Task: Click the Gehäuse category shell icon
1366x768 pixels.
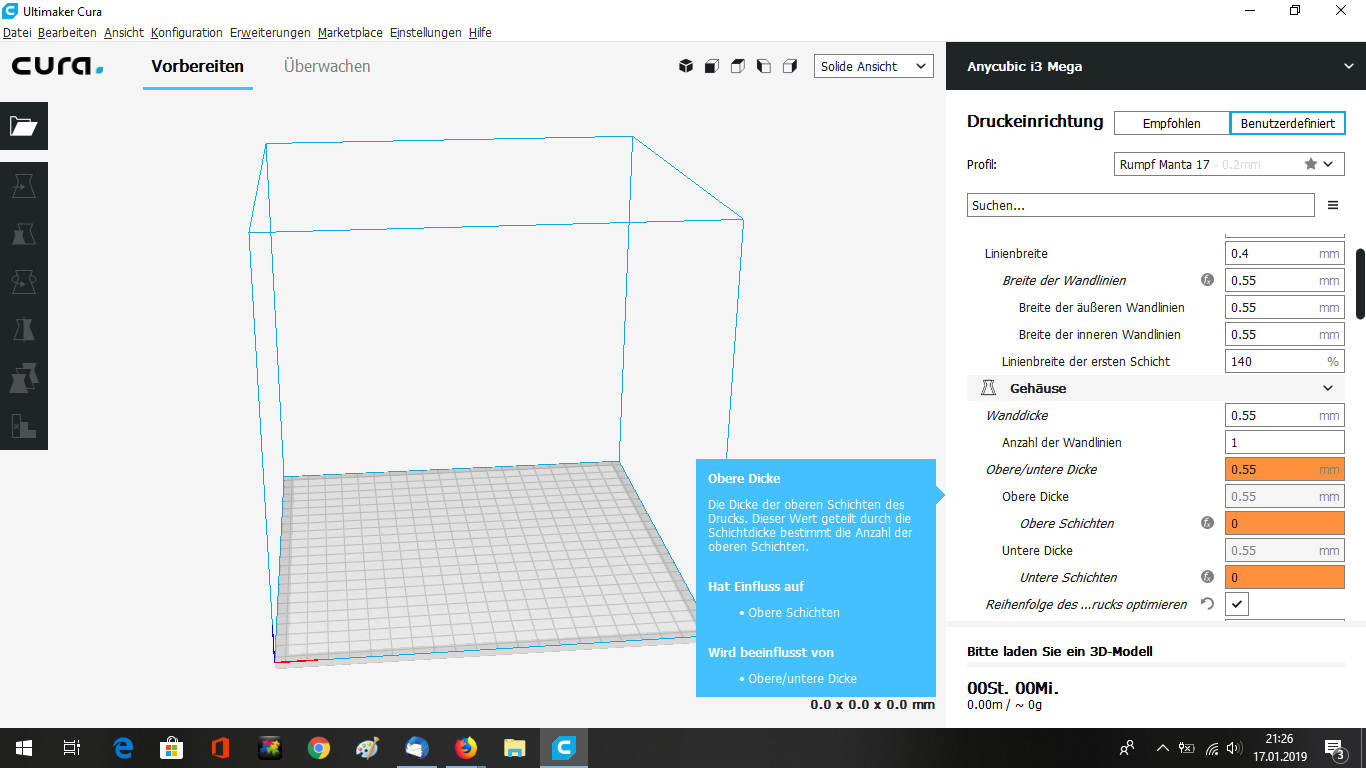Action: pos(988,388)
